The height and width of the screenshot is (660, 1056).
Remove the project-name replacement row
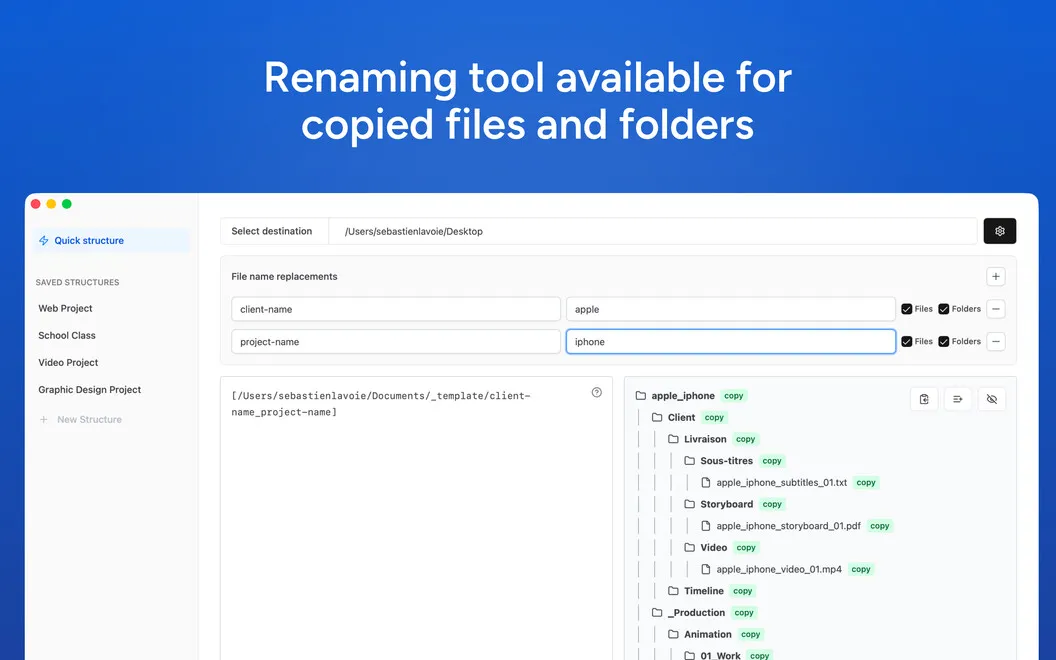point(995,341)
